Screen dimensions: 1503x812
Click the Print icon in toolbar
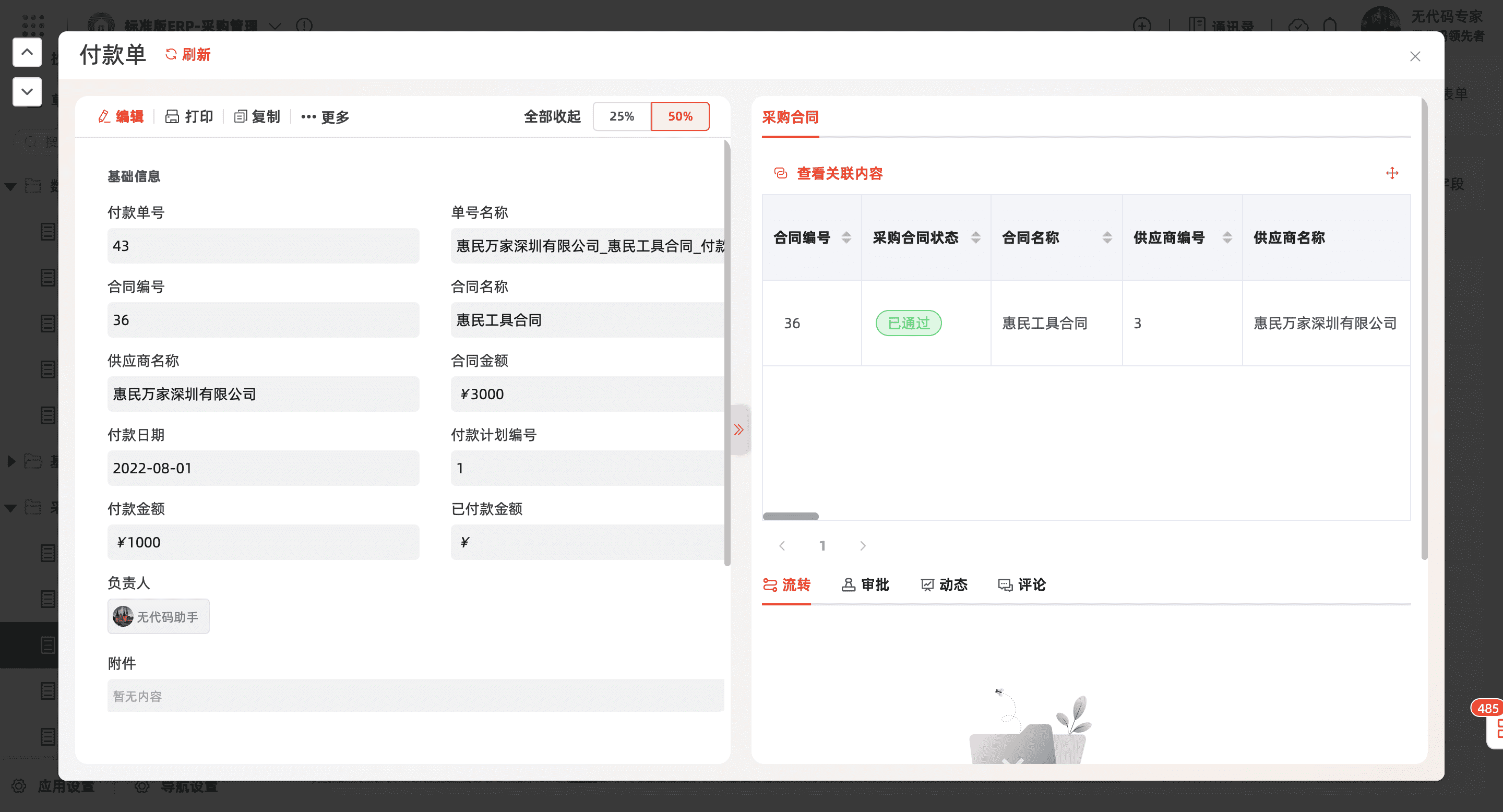tap(172, 117)
